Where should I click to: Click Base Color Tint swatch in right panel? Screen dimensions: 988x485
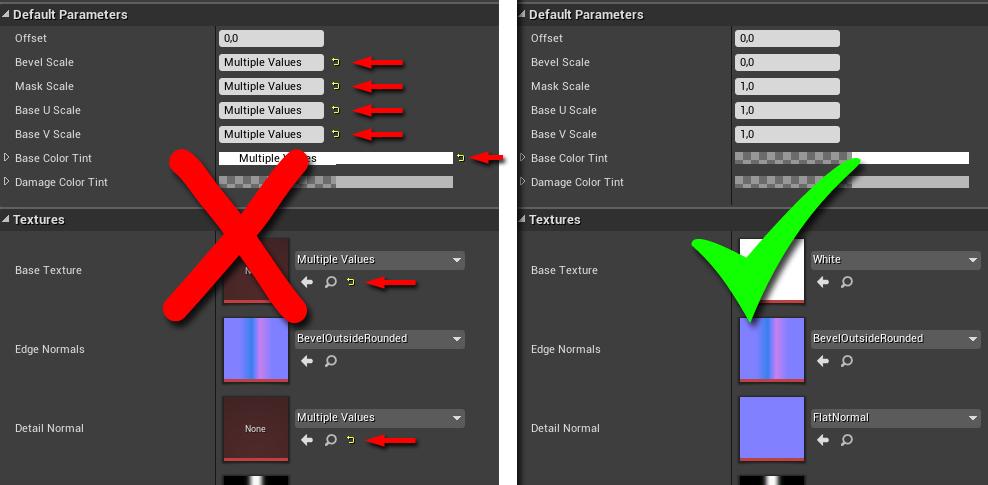pos(851,158)
